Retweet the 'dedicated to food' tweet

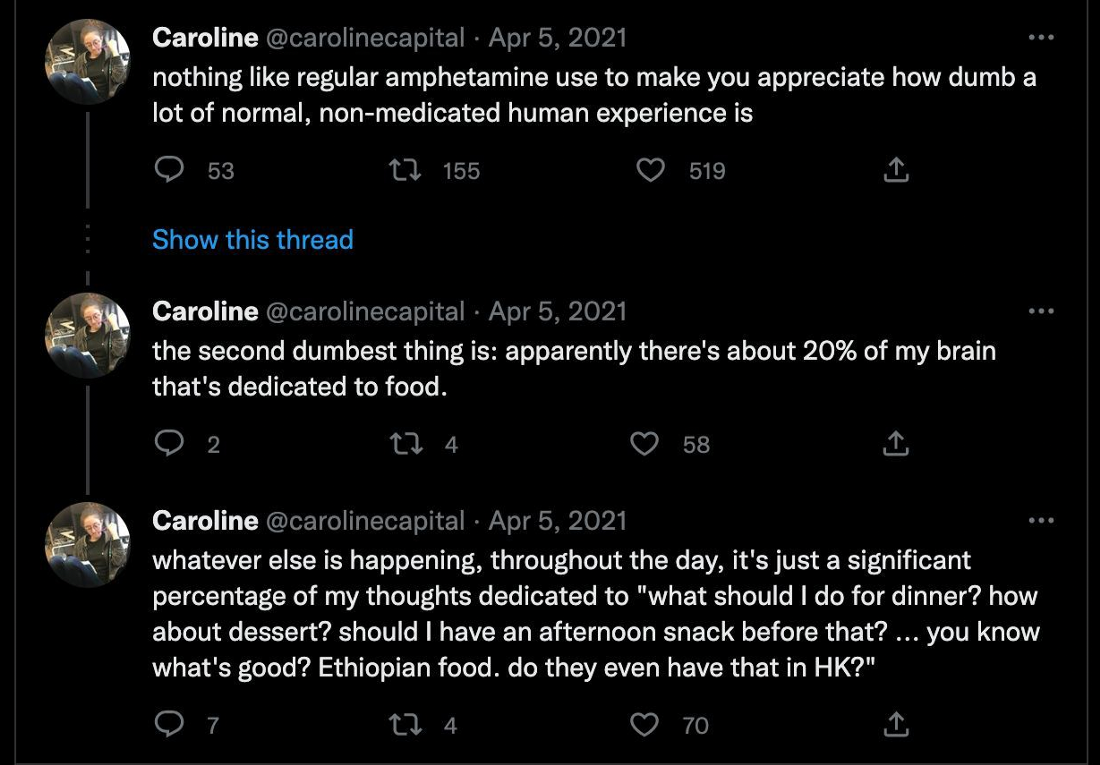pos(404,444)
